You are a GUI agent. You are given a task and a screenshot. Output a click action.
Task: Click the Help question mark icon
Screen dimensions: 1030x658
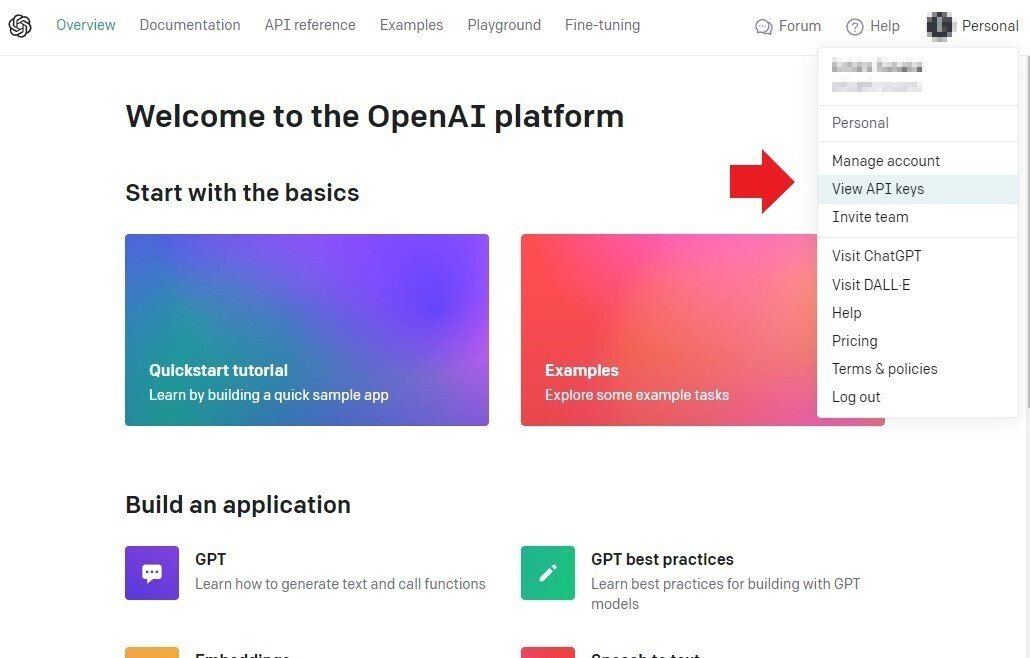[855, 27]
